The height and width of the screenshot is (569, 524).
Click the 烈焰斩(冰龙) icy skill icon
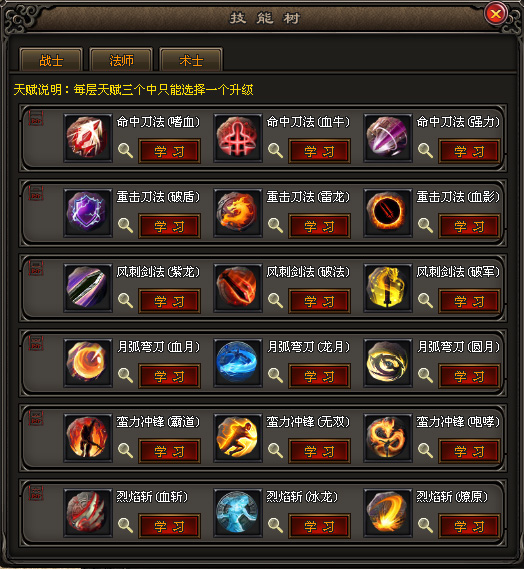(x=238, y=513)
